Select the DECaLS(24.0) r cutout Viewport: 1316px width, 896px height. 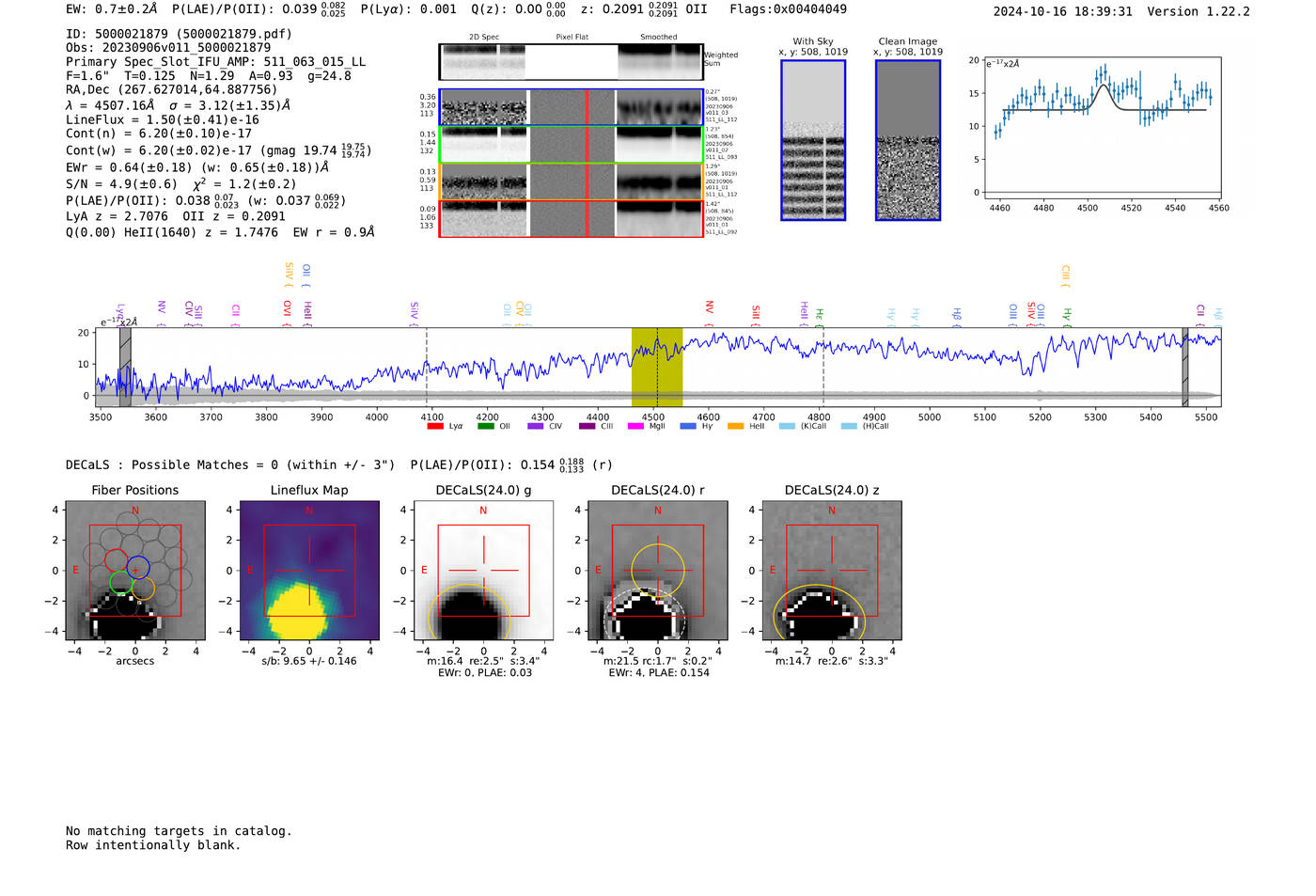[x=657, y=571]
